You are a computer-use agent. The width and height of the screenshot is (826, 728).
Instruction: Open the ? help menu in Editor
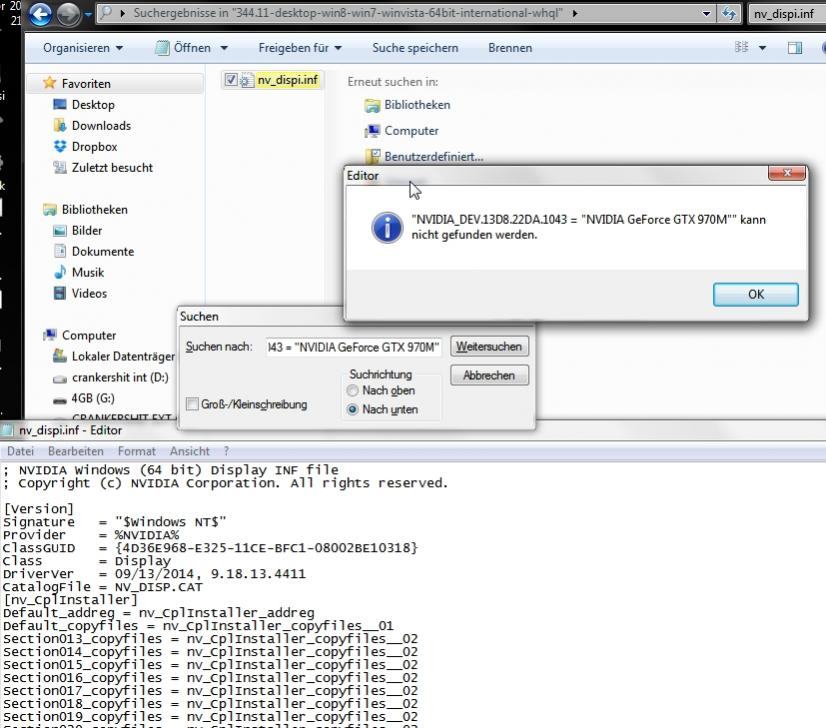pos(227,451)
